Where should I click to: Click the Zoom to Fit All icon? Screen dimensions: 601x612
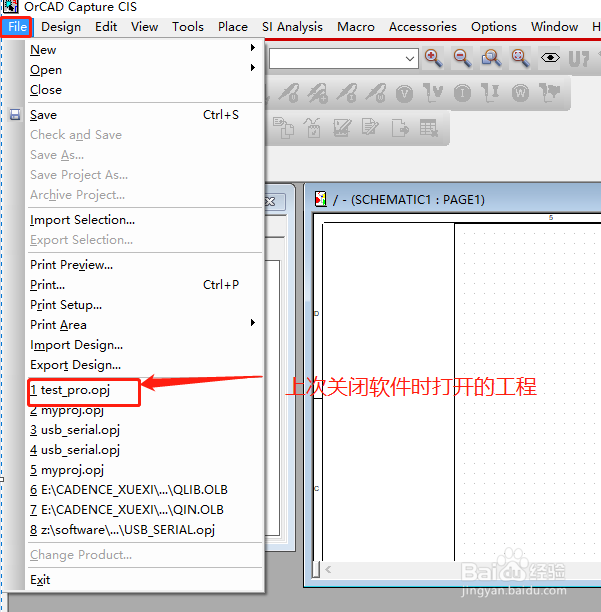520,59
